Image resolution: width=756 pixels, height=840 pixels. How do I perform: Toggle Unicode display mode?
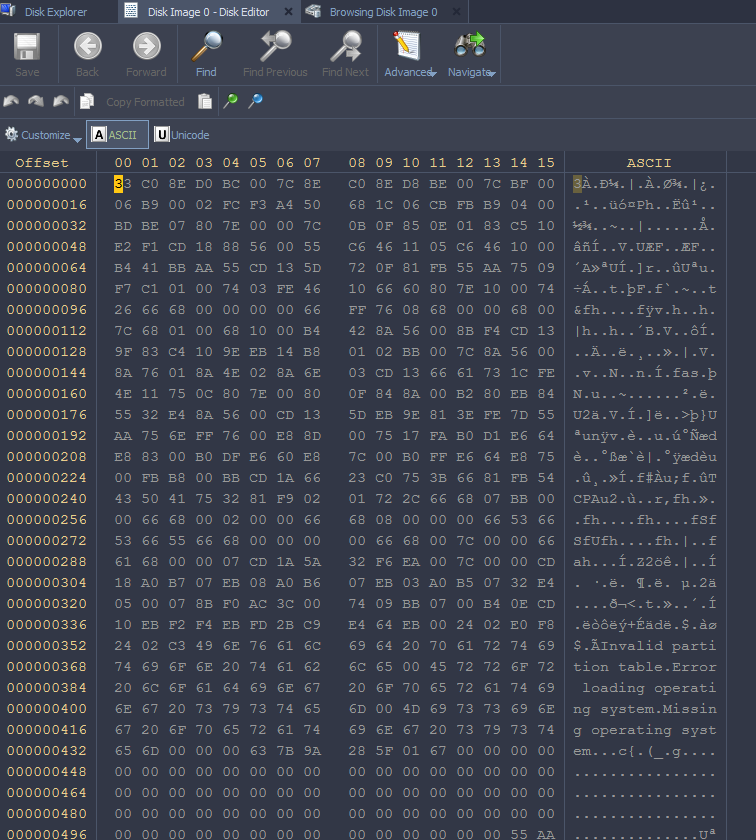182,135
